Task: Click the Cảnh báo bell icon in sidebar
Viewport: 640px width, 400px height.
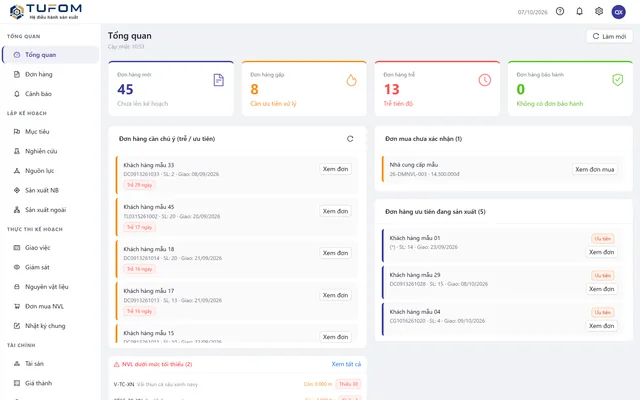Action: pos(17,94)
